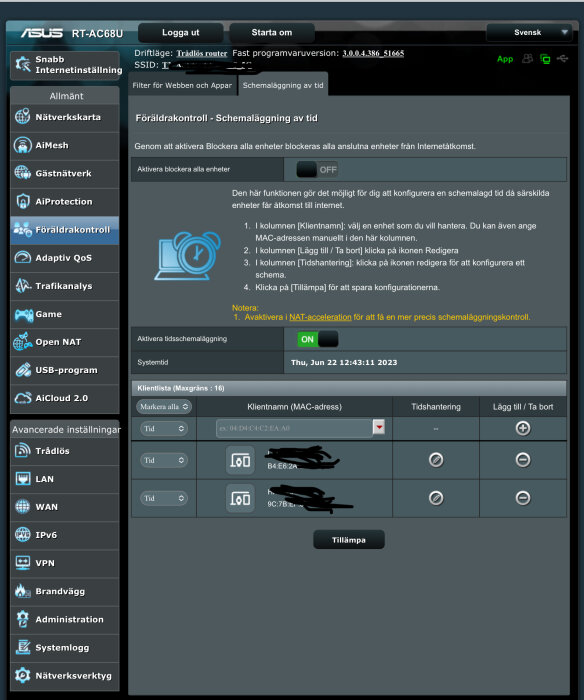Click firmware version 3.0.0.4.386_51665 link
The image size is (584, 700).
point(373,53)
